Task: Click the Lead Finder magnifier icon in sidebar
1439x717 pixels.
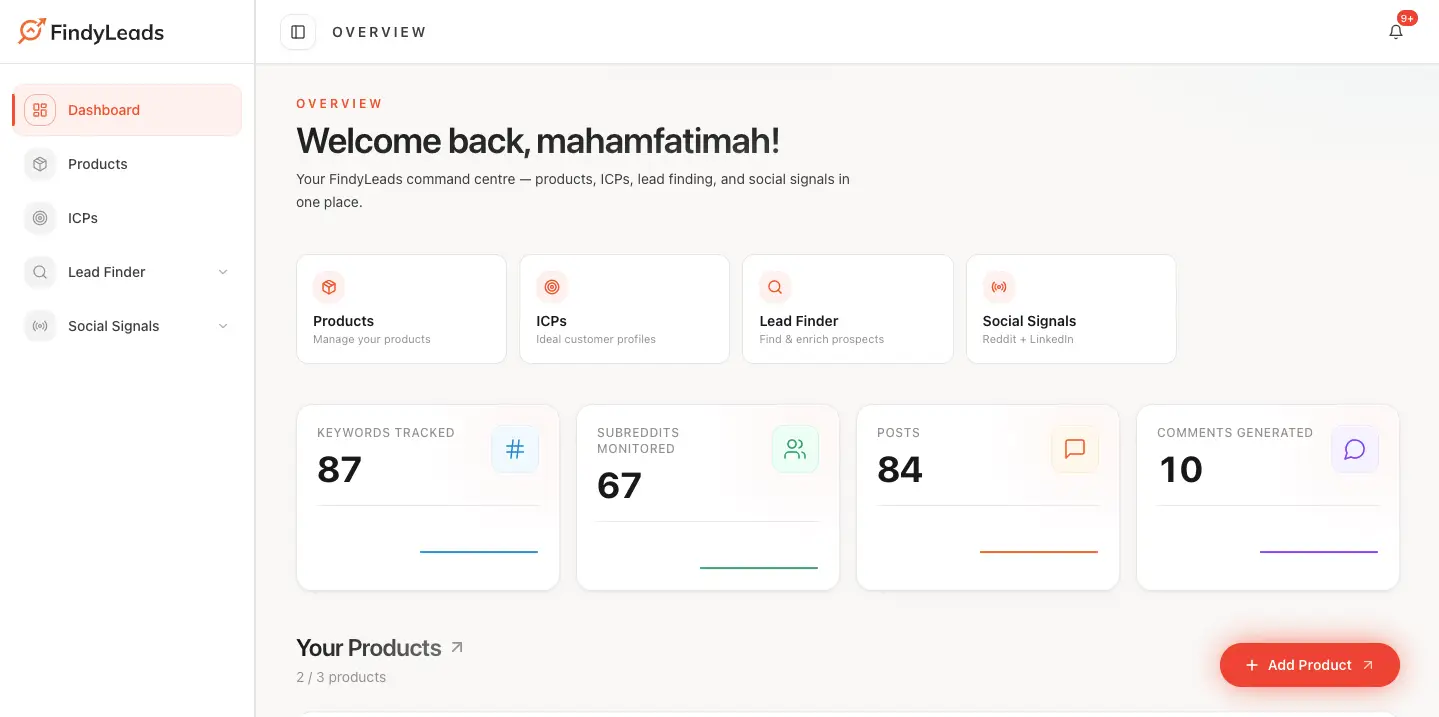Action: coord(40,272)
